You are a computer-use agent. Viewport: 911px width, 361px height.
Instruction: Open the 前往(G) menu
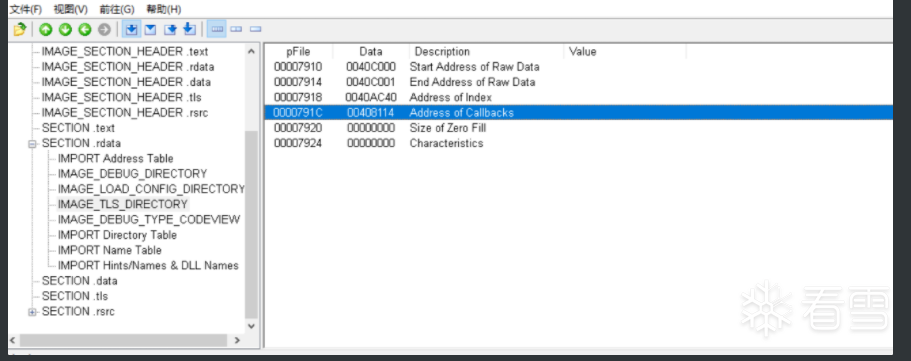[116, 9]
